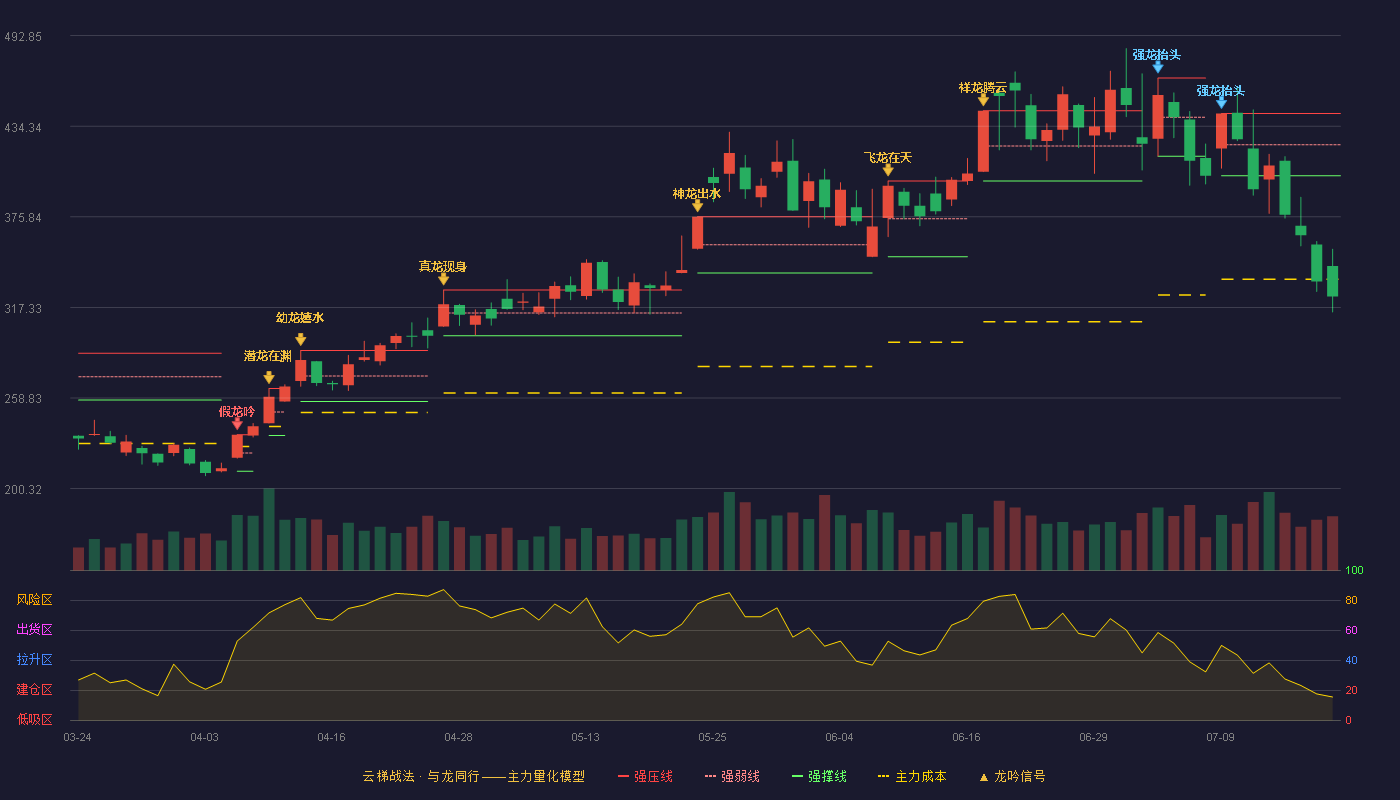Toggle the 龙吟信号 legend entry
This screenshot has width=1400, height=800.
(x=1011, y=776)
